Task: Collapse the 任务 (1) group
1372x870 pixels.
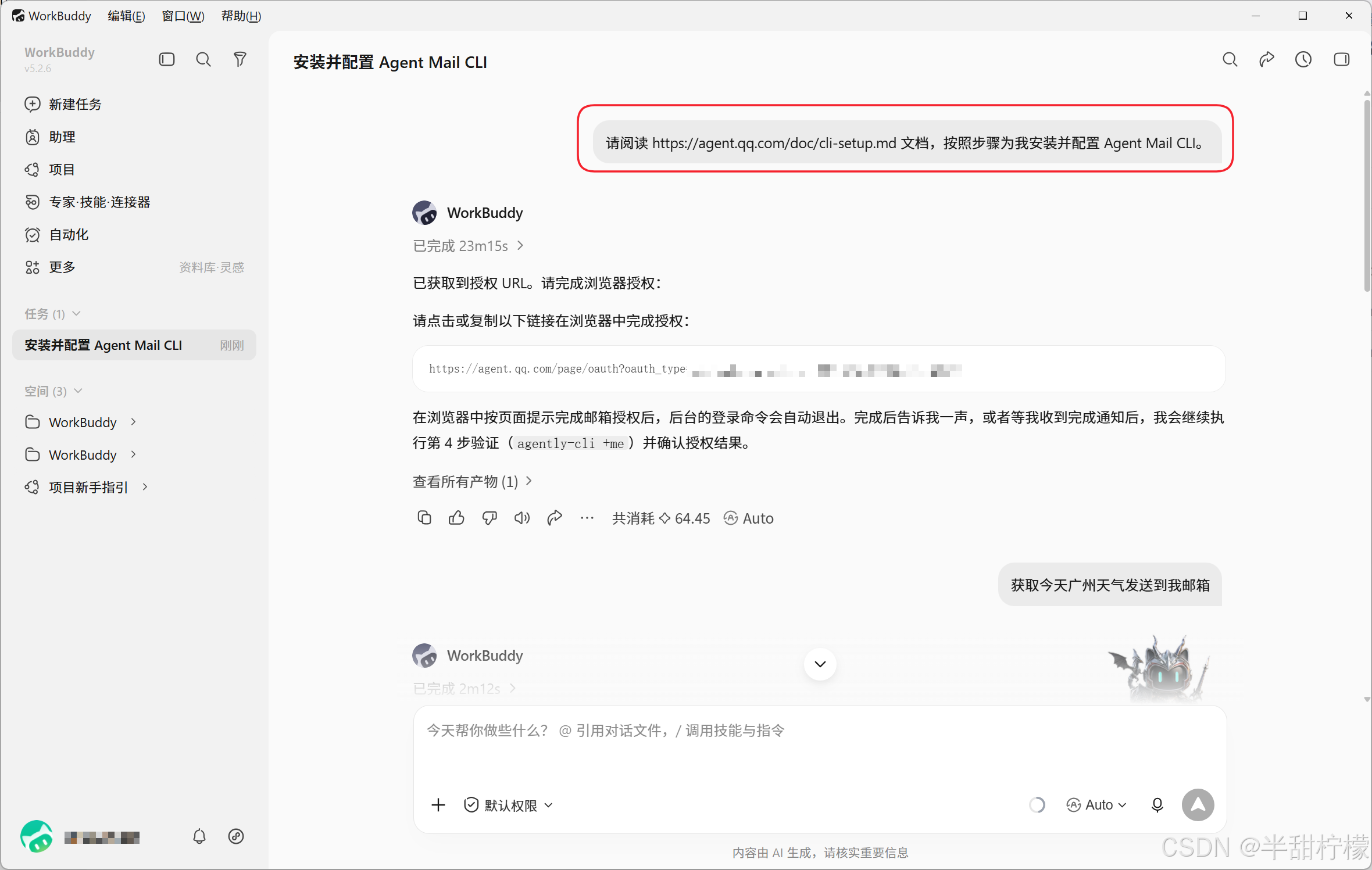Action: [52, 314]
